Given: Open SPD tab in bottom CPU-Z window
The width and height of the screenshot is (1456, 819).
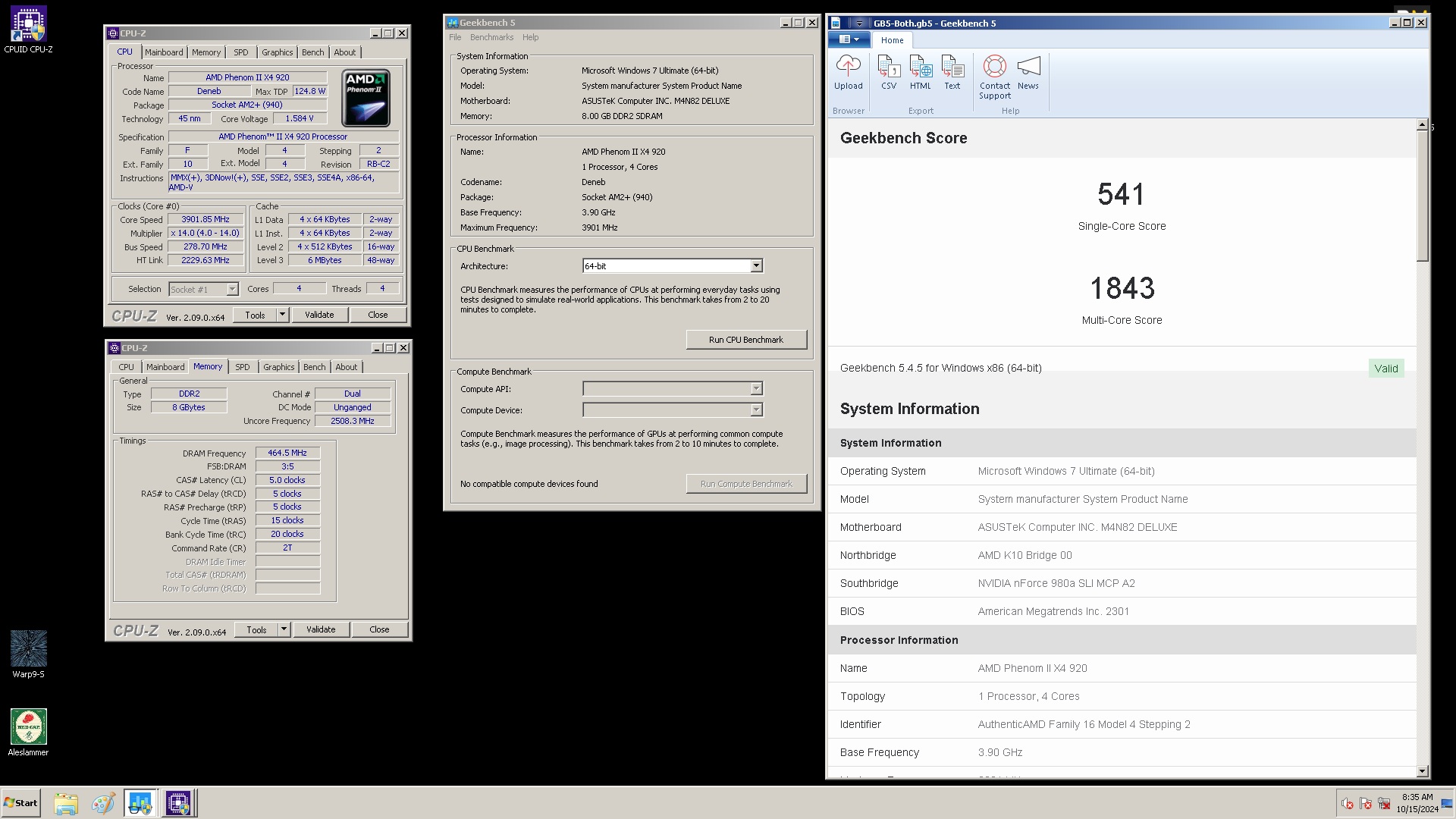Looking at the screenshot, I should pyautogui.click(x=243, y=367).
